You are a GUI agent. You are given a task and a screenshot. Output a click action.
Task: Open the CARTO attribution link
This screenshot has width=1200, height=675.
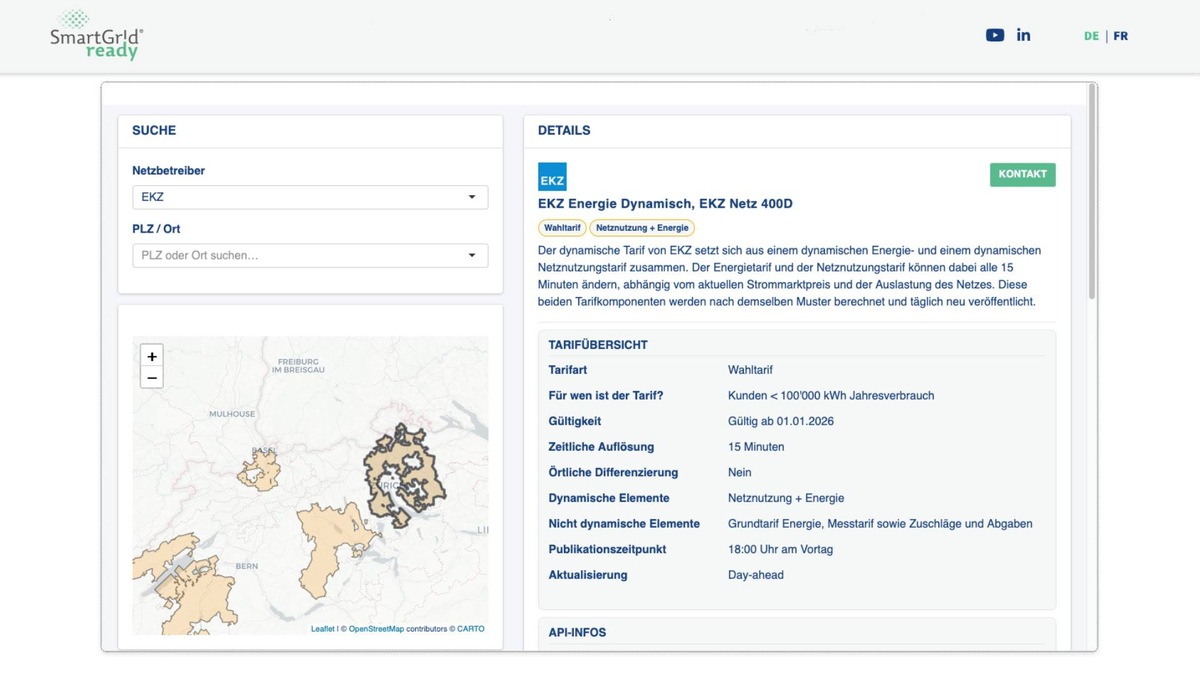(x=471, y=629)
